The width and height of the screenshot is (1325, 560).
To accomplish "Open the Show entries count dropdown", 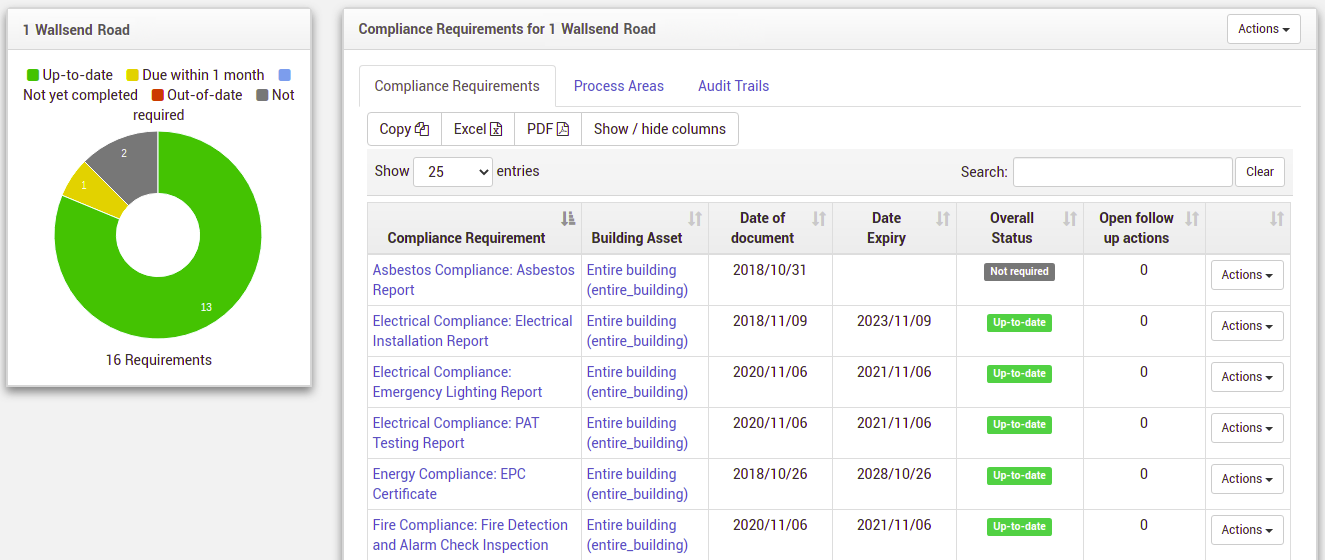I will tap(453, 172).
